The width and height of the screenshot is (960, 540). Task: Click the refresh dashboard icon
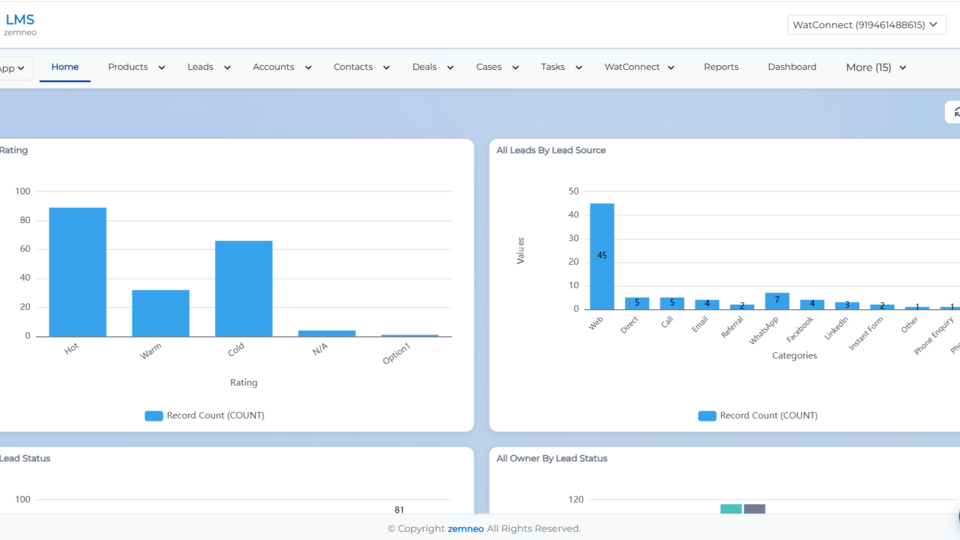(954, 112)
